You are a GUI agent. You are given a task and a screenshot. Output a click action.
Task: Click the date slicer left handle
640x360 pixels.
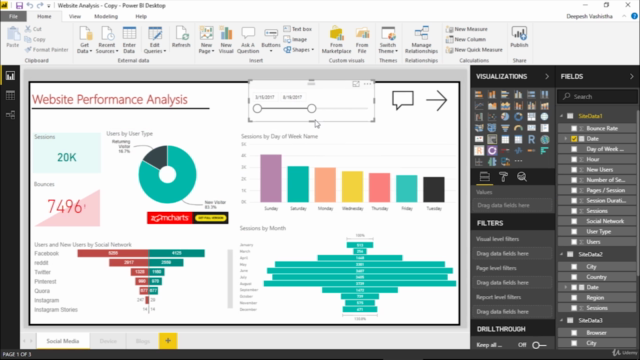pyautogui.click(x=257, y=109)
